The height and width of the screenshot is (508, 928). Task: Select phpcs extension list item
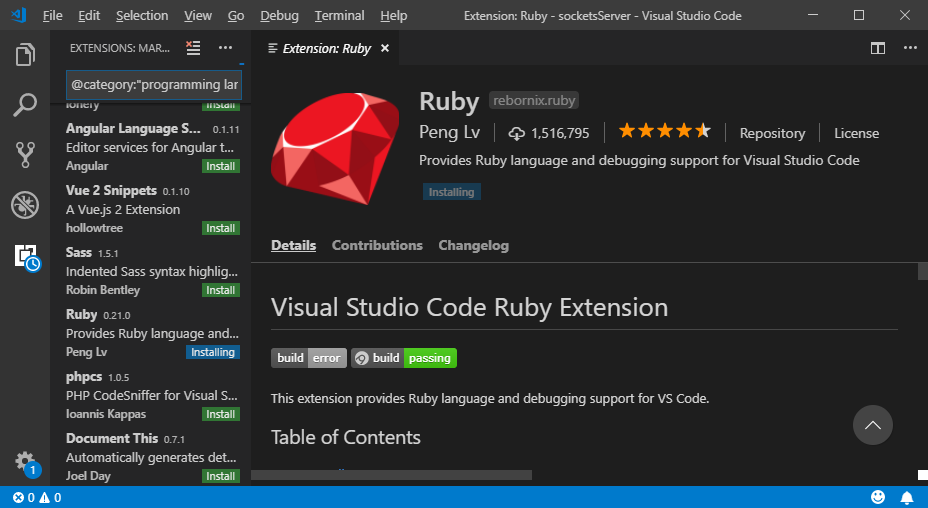(x=151, y=395)
